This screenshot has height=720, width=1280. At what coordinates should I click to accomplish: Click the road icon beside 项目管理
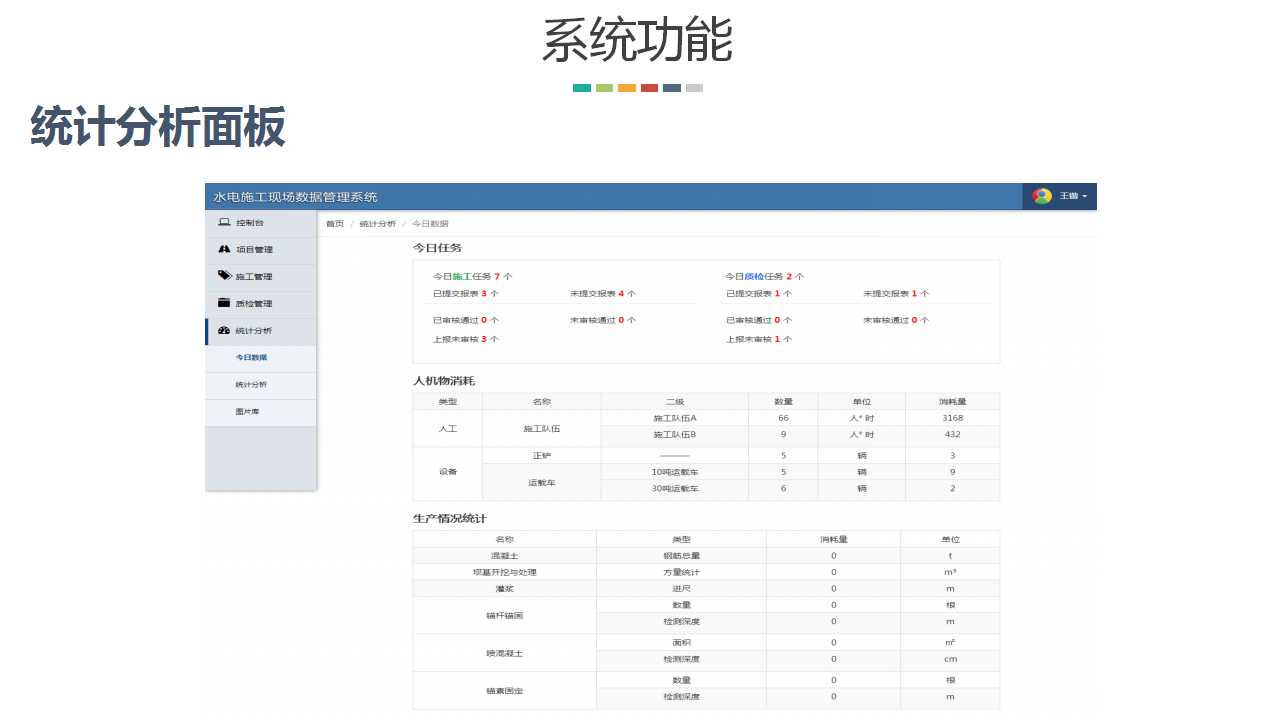point(224,249)
